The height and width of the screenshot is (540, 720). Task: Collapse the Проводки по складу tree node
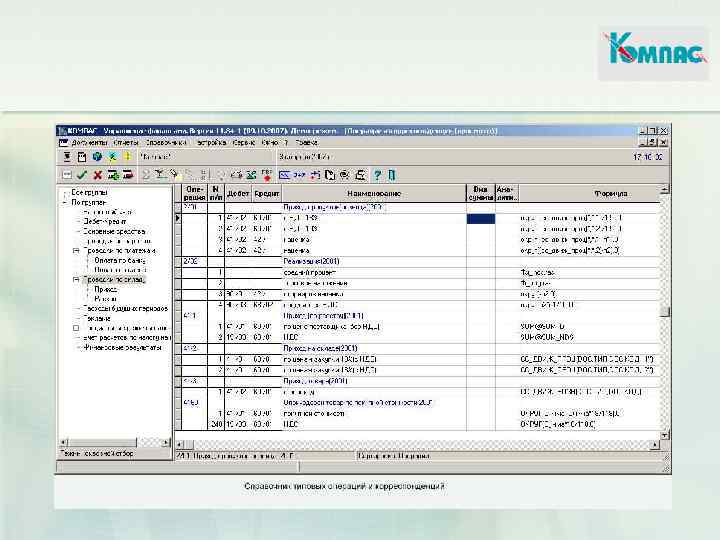(x=76, y=279)
